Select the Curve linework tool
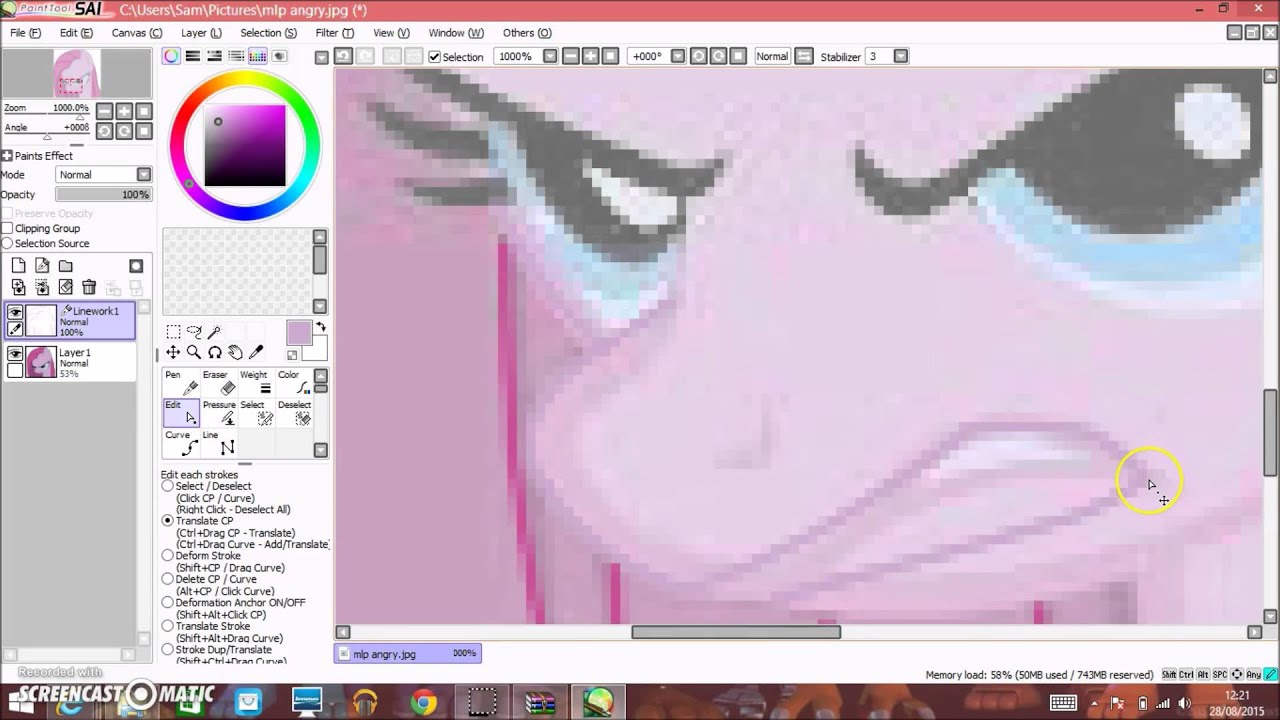Screen dimensions: 1280x720 (x=181, y=443)
